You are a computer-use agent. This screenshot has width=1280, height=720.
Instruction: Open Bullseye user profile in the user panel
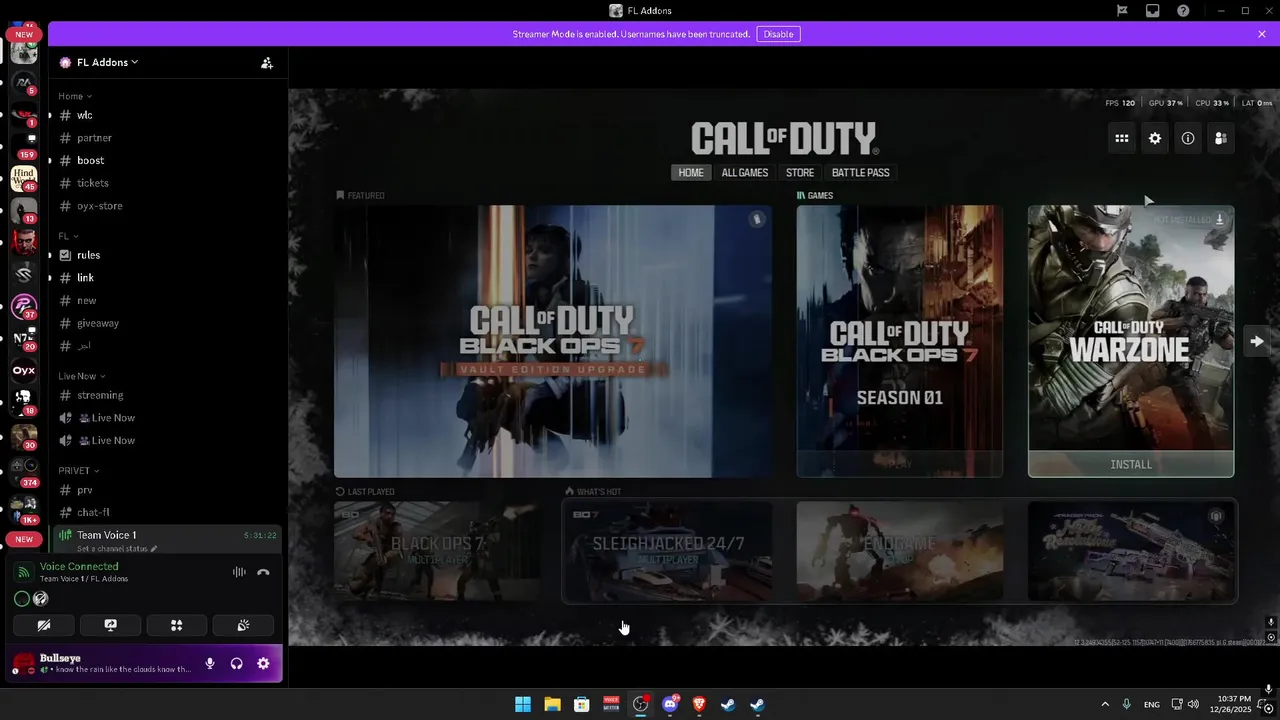(103, 663)
